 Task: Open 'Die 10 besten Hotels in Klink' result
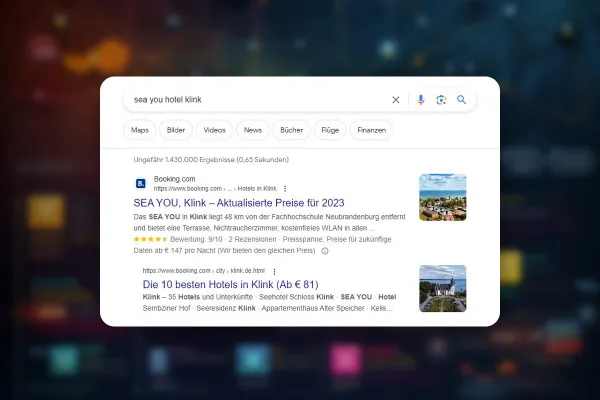(x=230, y=284)
